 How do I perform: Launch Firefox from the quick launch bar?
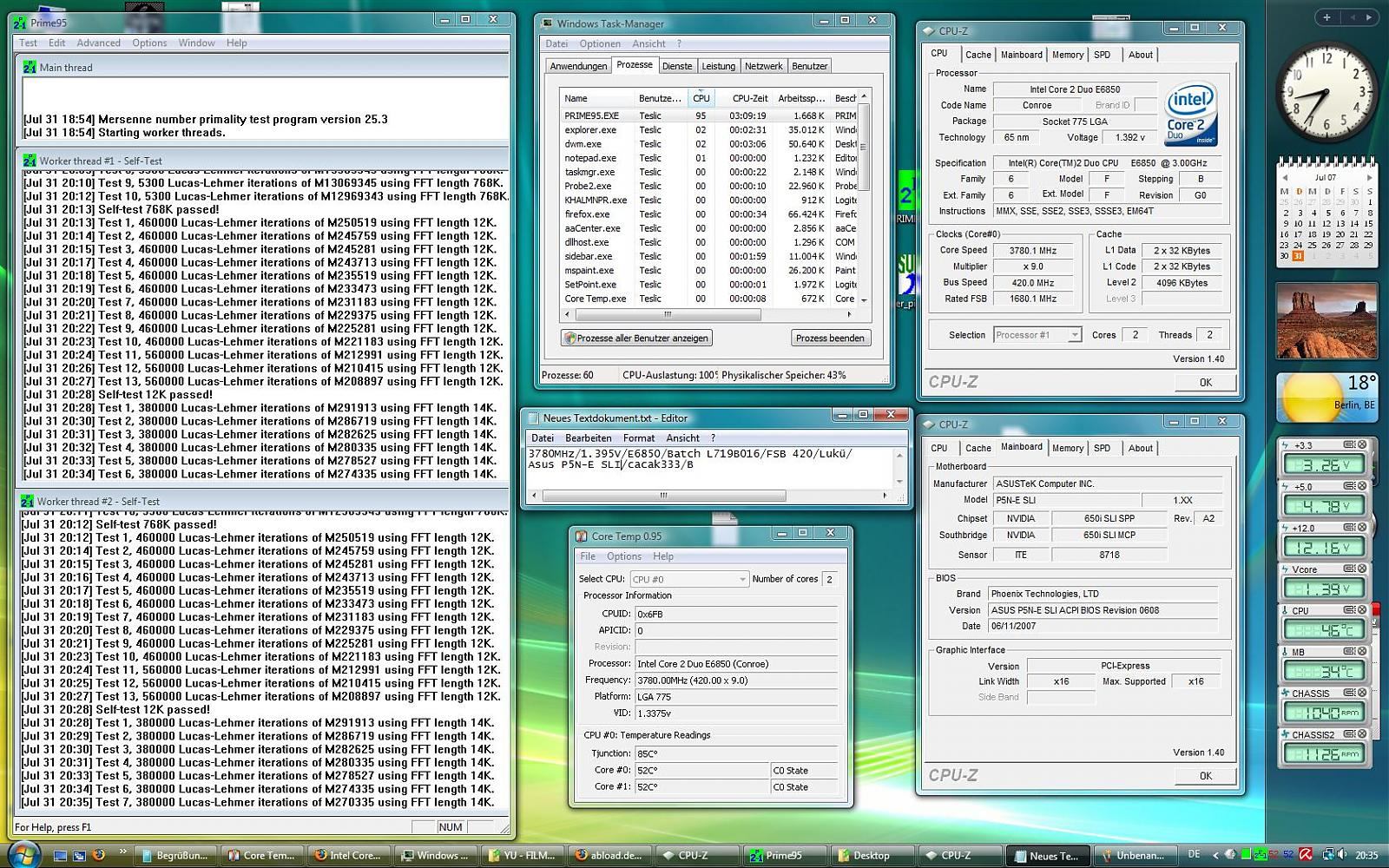(99, 855)
